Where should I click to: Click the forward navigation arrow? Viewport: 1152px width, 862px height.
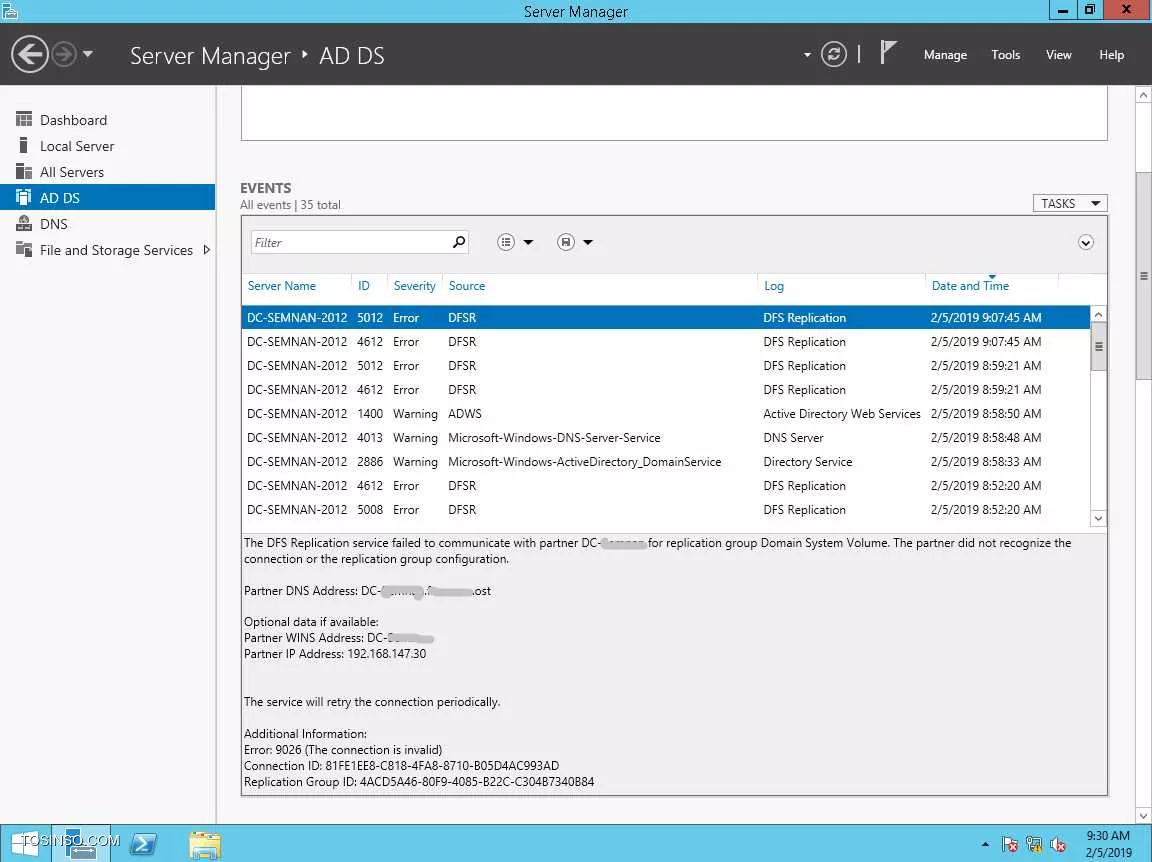click(x=65, y=54)
